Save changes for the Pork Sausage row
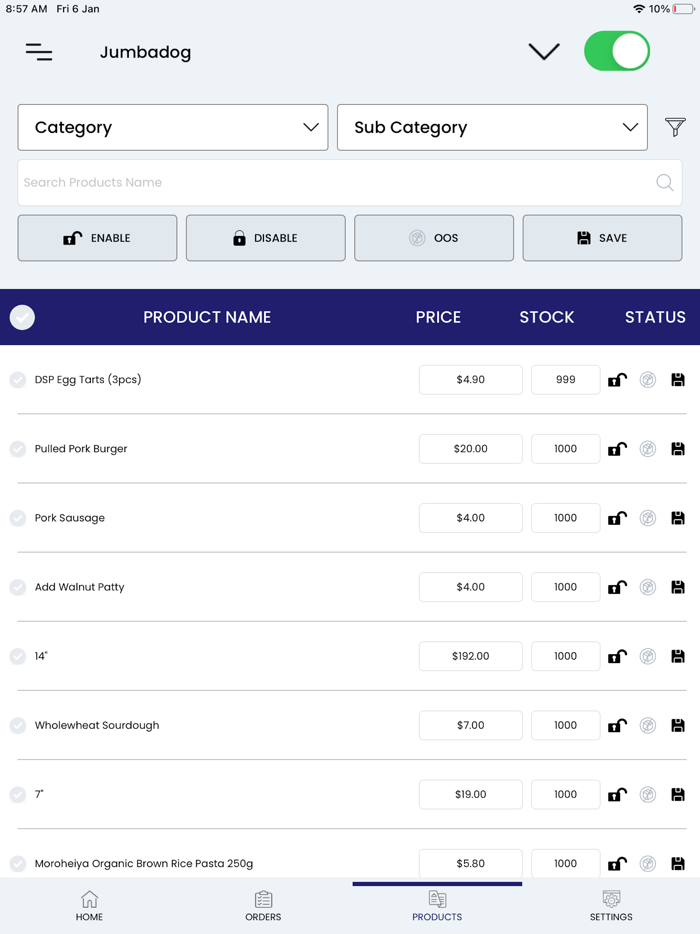Image resolution: width=700 pixels, height=934 pixels. tap(678, 518)
